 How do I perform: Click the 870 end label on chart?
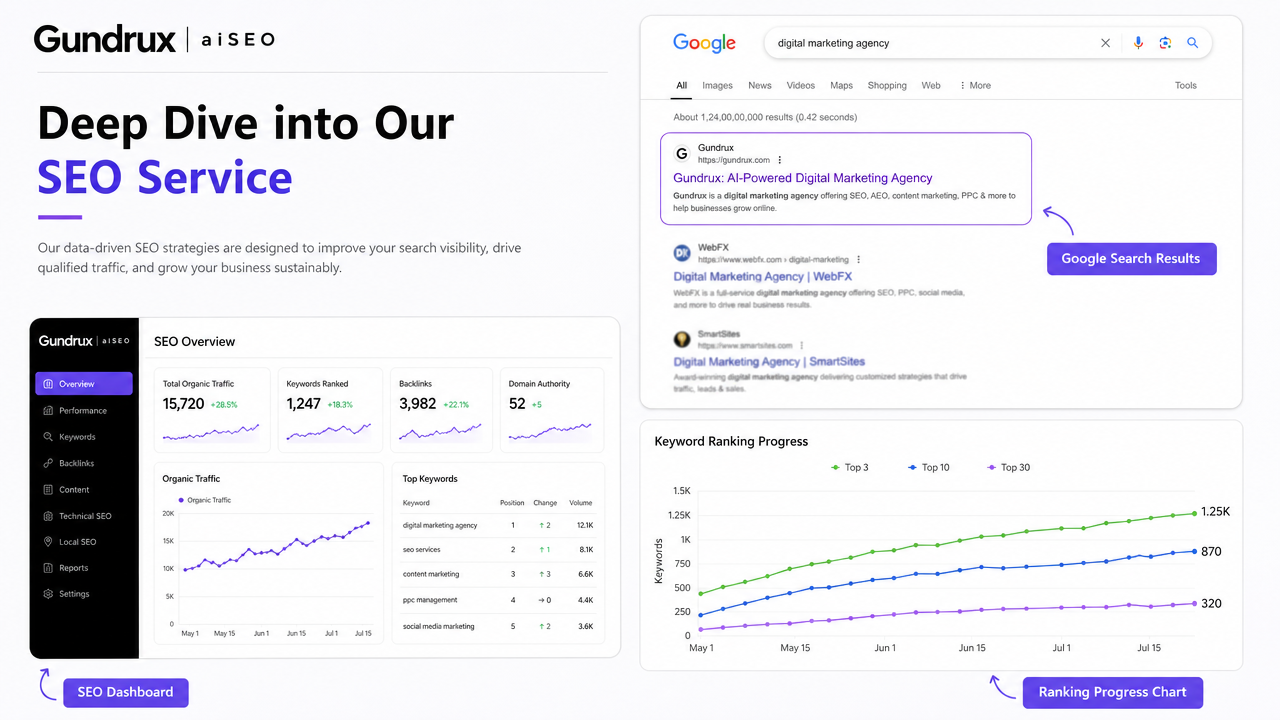click(x=1211, y=551)
